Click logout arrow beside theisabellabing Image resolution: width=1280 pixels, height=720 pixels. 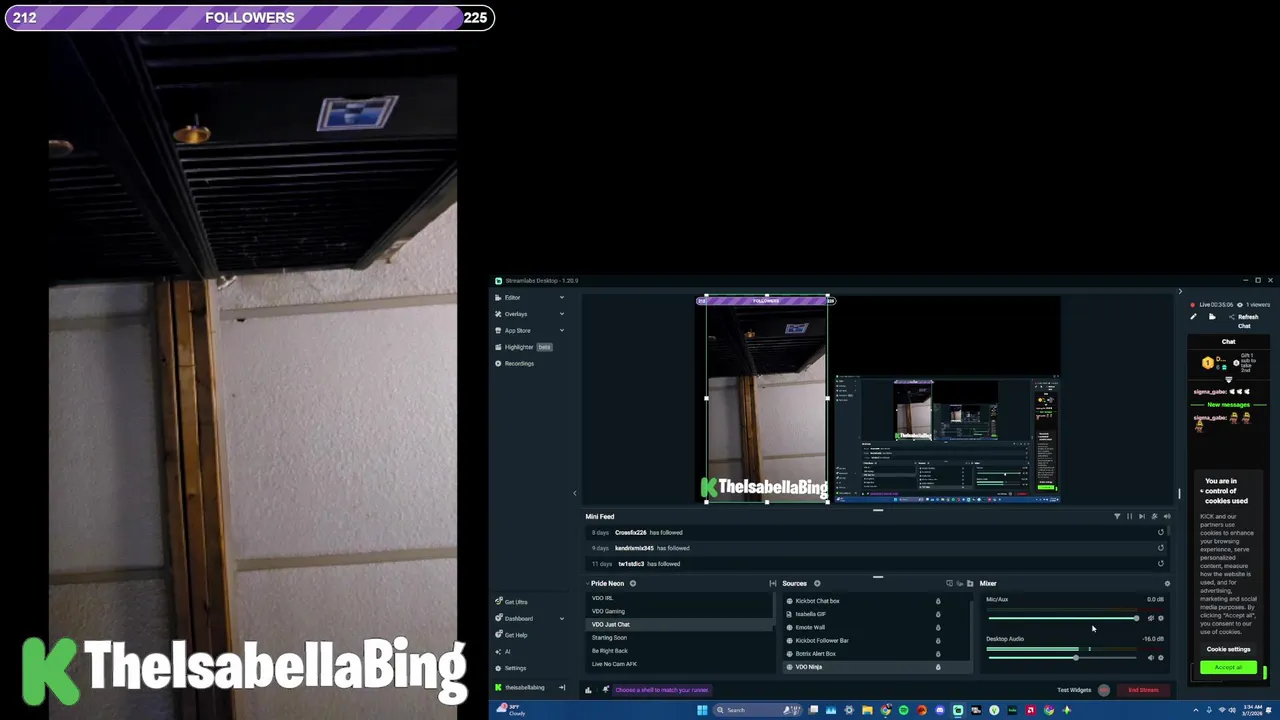tap(561, 687)
